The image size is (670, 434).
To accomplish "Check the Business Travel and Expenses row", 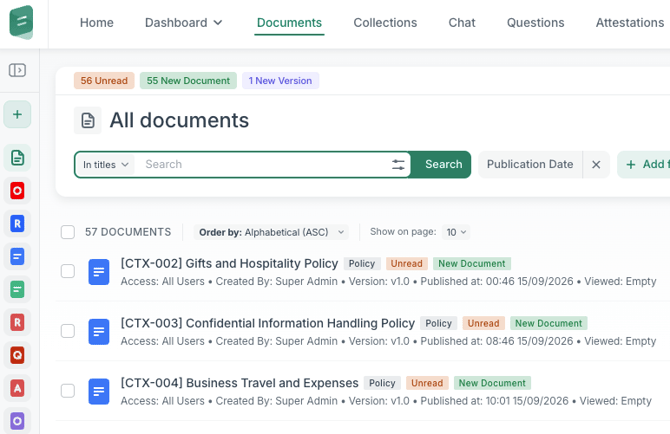I will [68, 390].
